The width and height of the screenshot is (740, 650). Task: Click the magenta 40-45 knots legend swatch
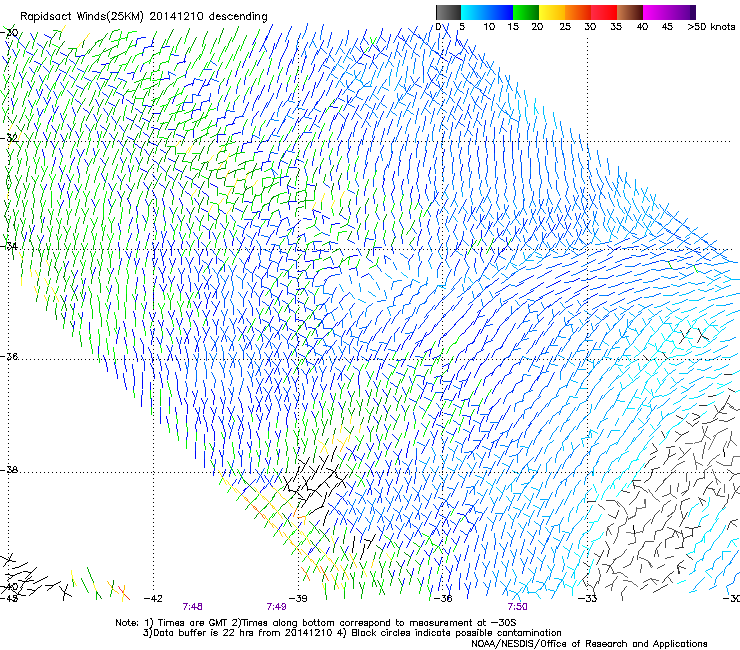[656, 12]
